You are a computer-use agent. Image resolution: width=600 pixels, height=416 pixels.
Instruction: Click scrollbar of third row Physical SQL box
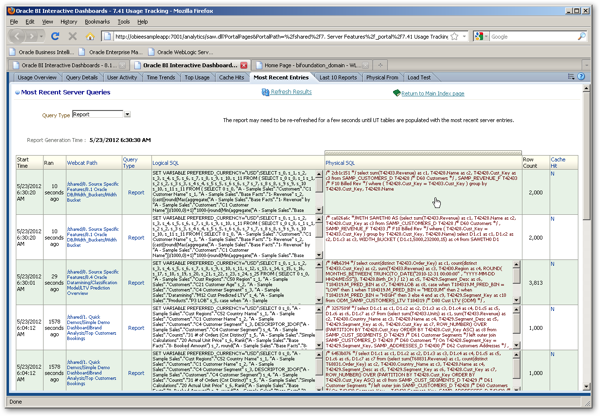pyautogui.click(x=516, y=282)
